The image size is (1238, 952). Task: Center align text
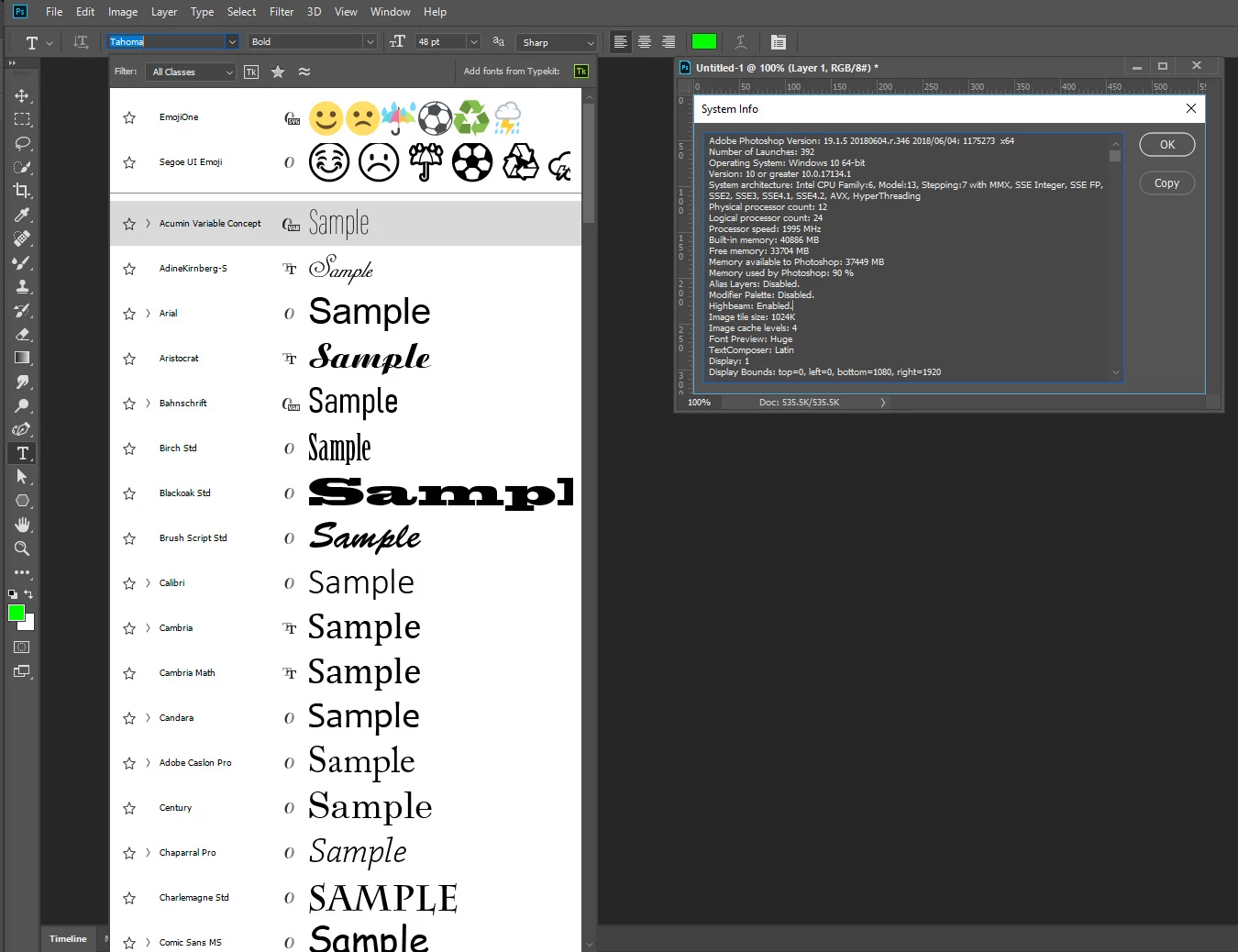[645, 42]
